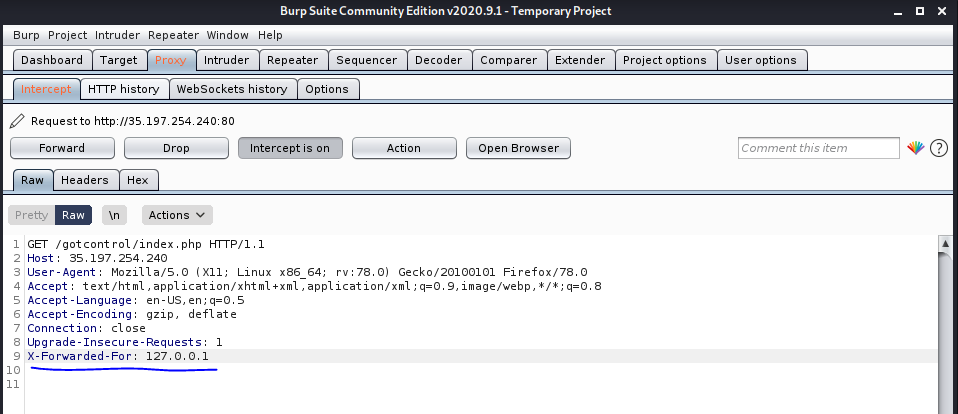The image size is (958, 414).
Task: Click the Accept: text/html header line
Action: pos(315,286)
